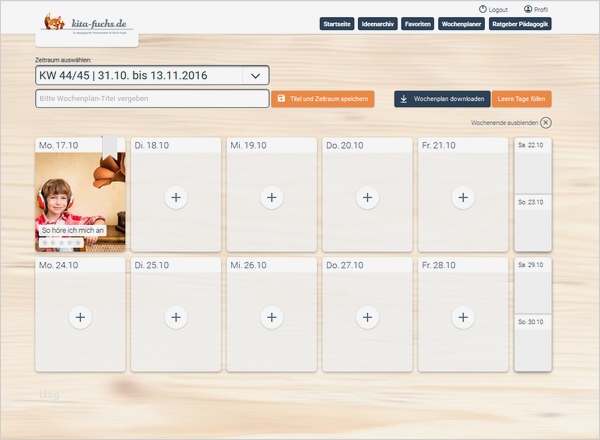Click the Wochenende ausblenden text link
Image resolution: width=600 pixels, height=440 pixels.
(x=504, y=123)
